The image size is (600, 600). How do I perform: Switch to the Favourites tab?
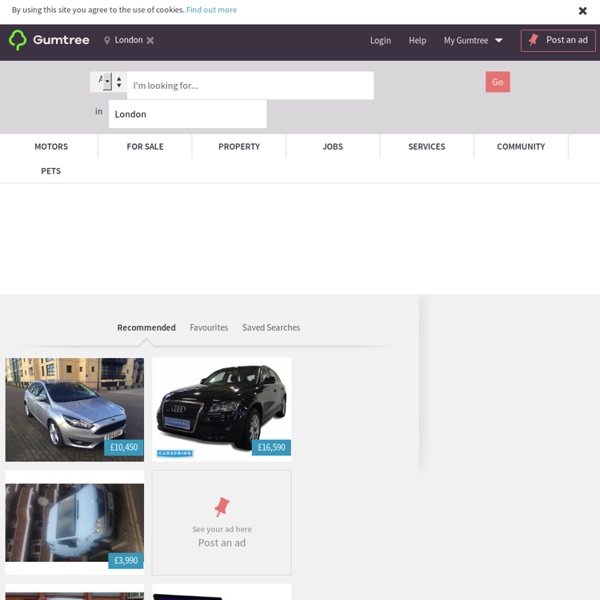209,328
